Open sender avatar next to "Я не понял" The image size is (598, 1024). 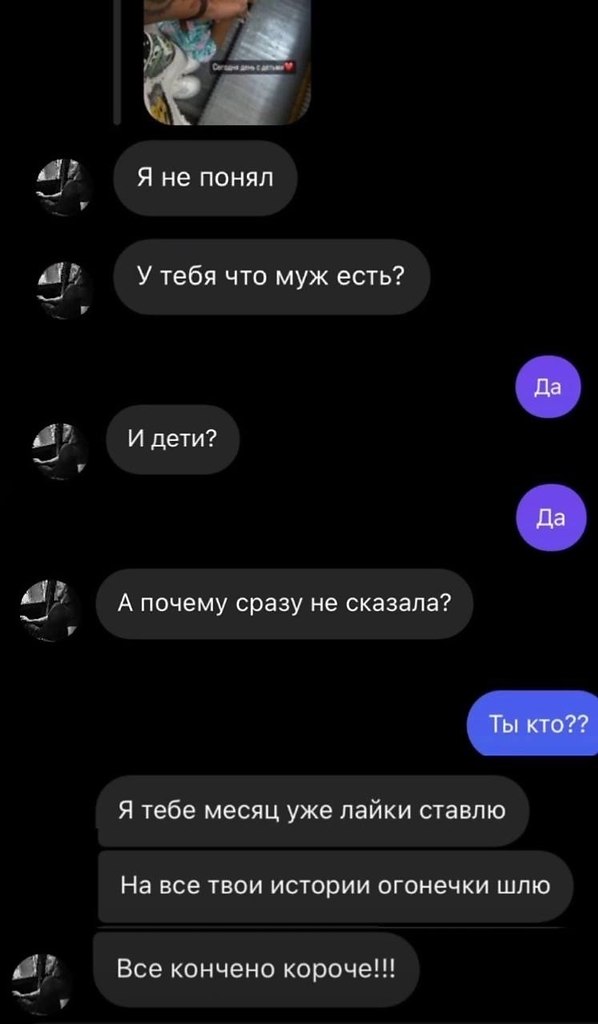click(x=65, y=187)
